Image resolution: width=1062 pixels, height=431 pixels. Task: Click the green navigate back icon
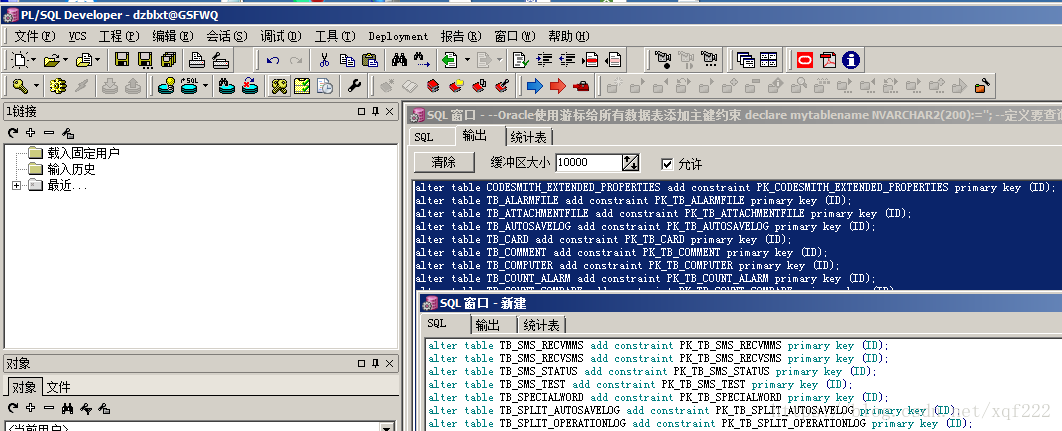tap(450, 60)
